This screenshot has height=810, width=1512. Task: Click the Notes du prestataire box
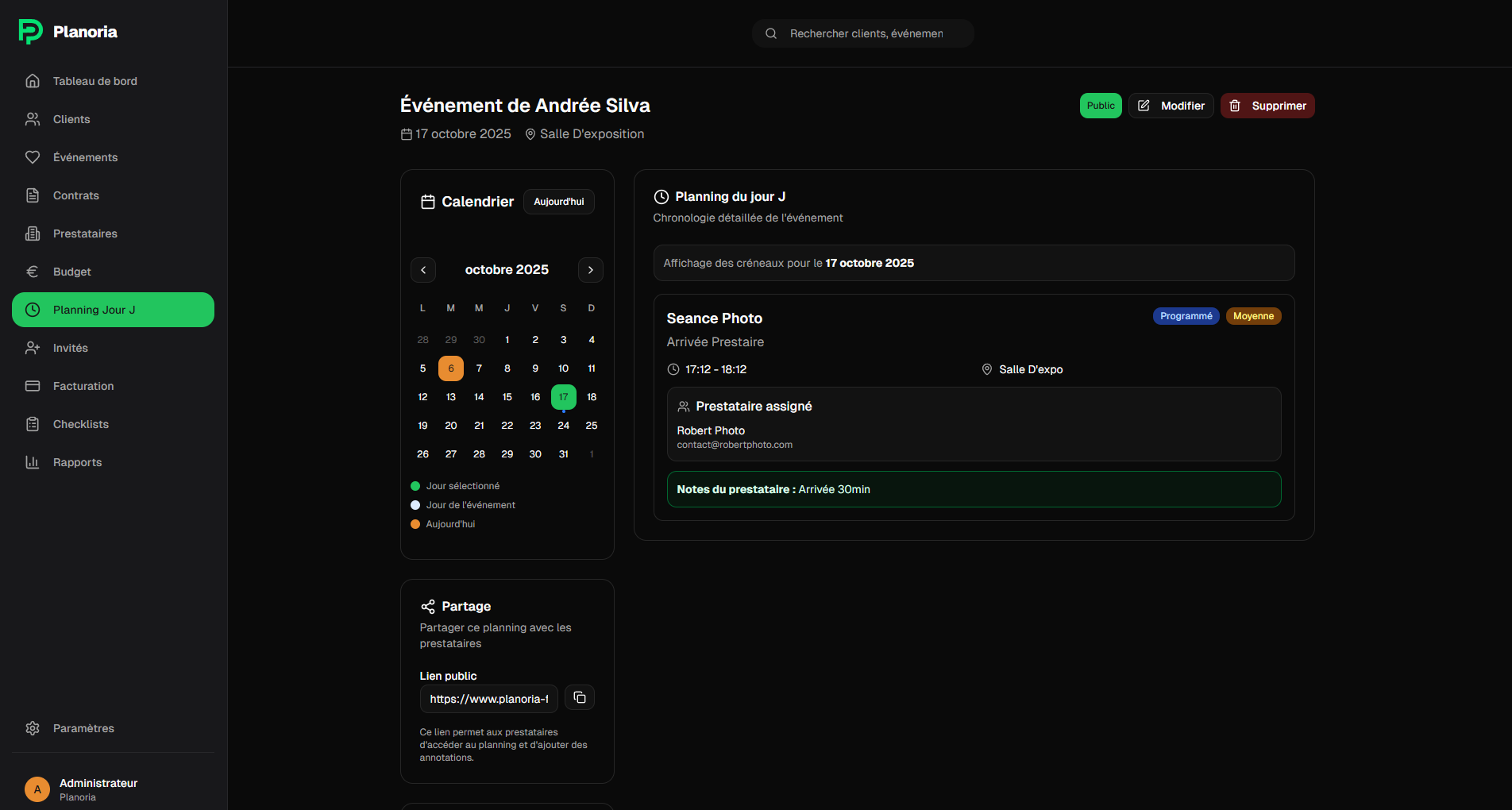[974, 489]
